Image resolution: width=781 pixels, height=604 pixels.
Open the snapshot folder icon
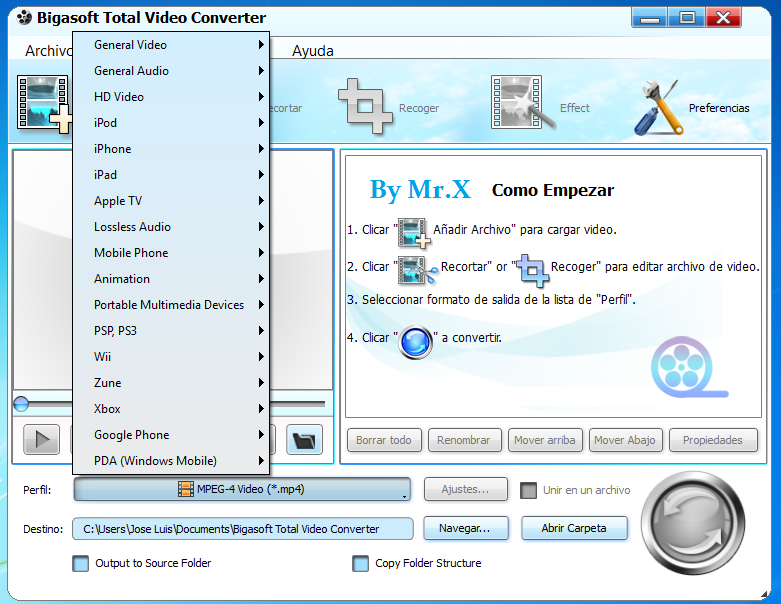pyautogui.click(x=304, y=440)
